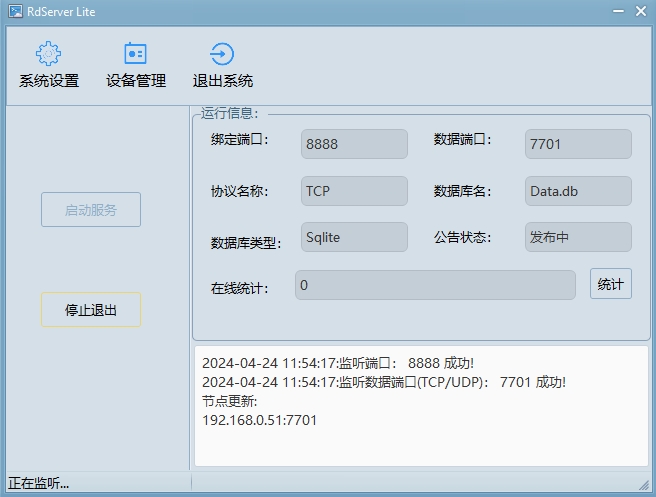This screenshot has width=656, height=497.
Task: Click the 统计 button
Action: pos(610,284)
